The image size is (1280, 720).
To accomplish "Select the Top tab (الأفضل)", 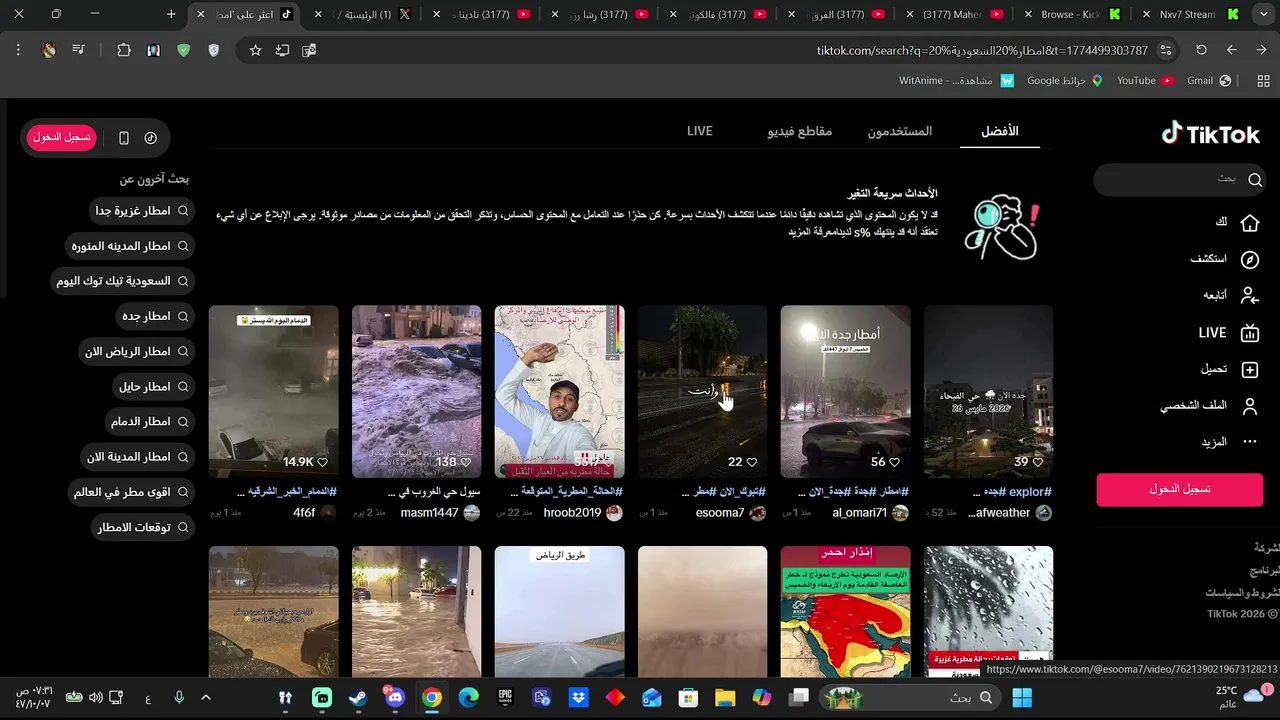I will tap(999, 132).
